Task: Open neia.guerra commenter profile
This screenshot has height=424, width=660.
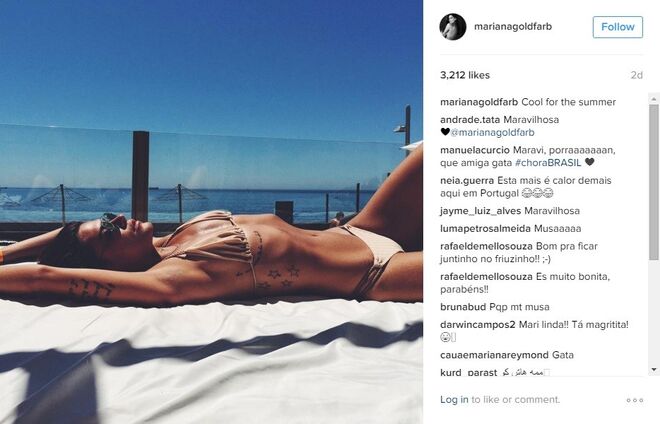Action: click(x=467, y=180)
